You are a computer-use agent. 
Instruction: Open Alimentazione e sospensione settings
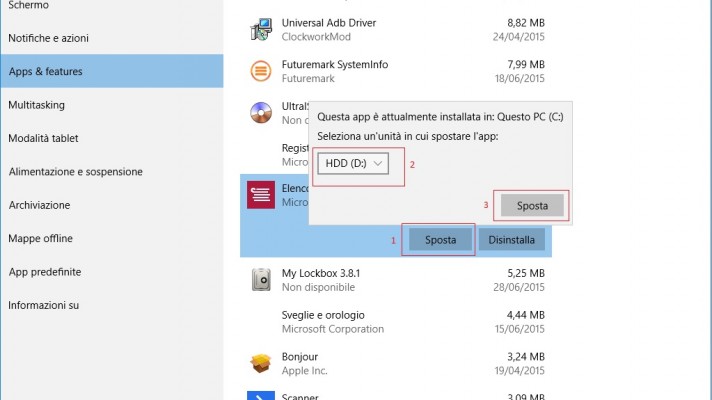[76, 172]
